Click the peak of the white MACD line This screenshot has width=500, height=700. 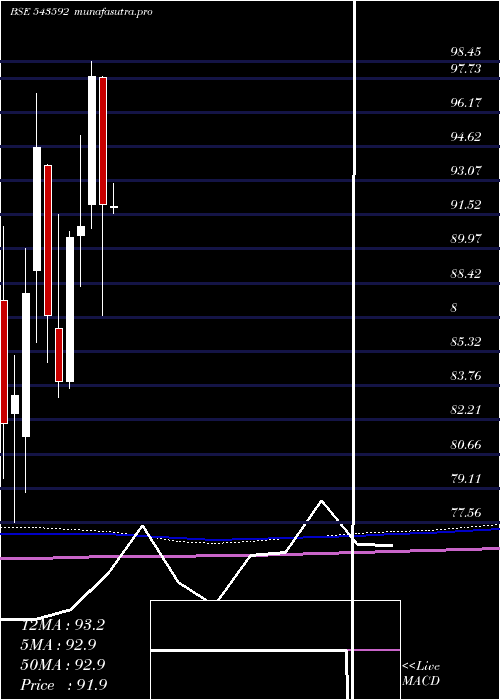click(x=321, y=501)
